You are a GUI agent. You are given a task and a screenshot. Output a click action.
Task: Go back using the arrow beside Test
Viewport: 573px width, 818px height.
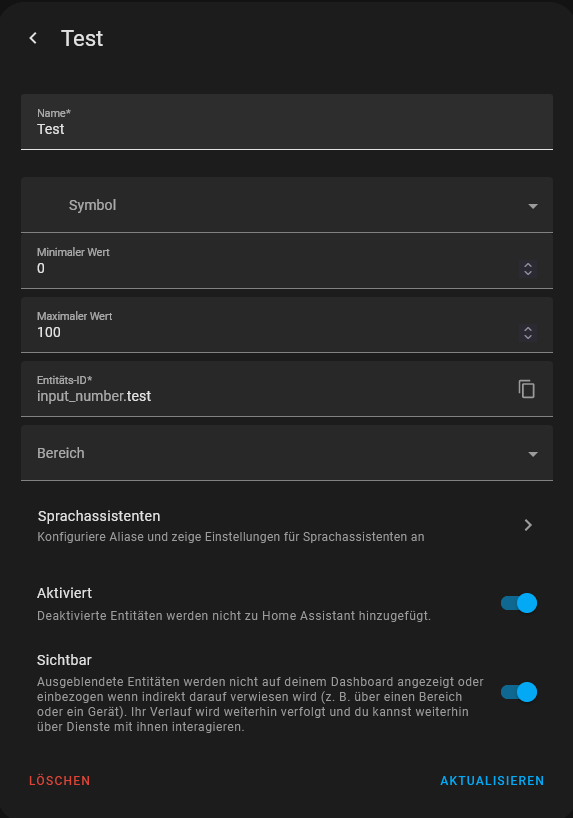tap(33, 38)
